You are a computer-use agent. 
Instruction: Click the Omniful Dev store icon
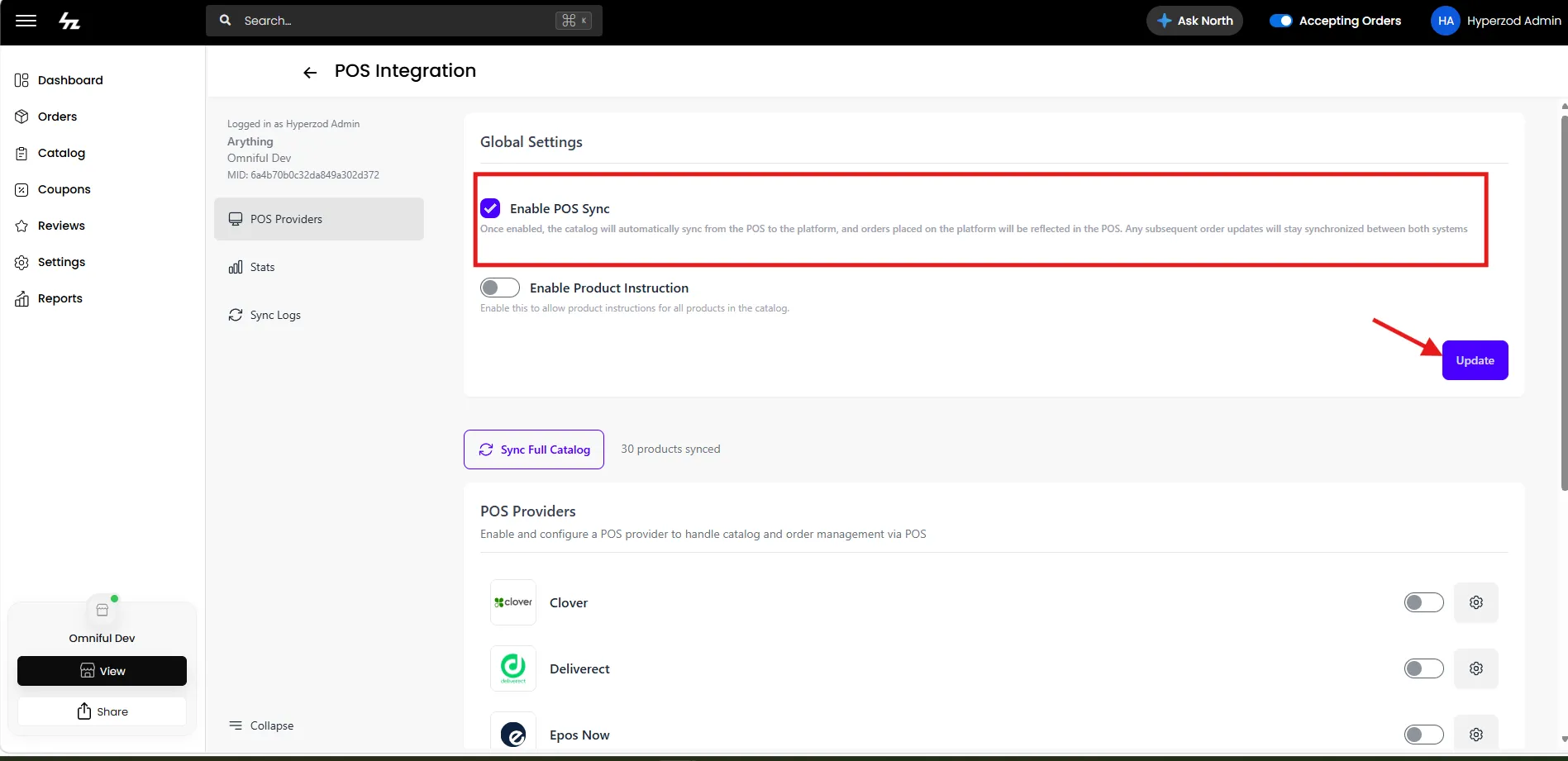[x=102, y=611]
